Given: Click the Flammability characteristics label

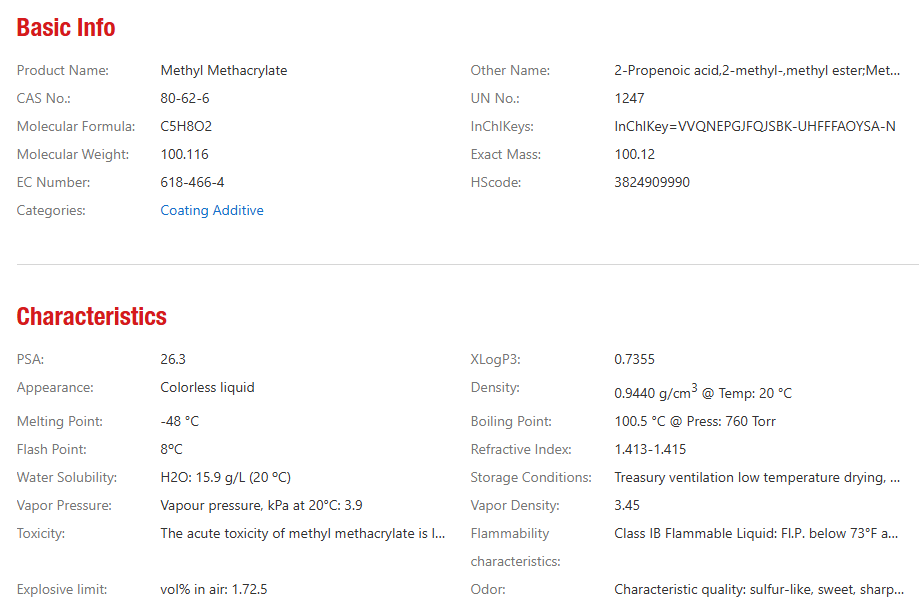Looking at the screenshot, I should click(x=515, y=547).
